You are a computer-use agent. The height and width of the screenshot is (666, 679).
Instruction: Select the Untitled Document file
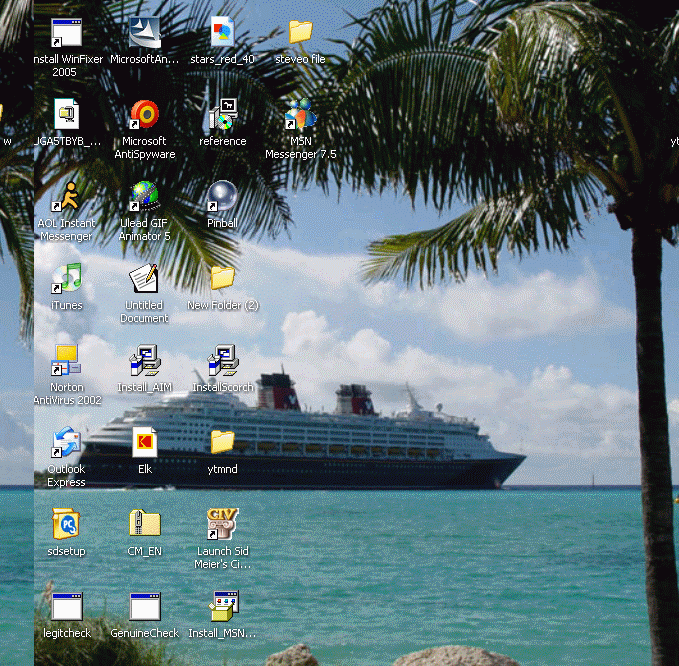(x=145, y=278)
